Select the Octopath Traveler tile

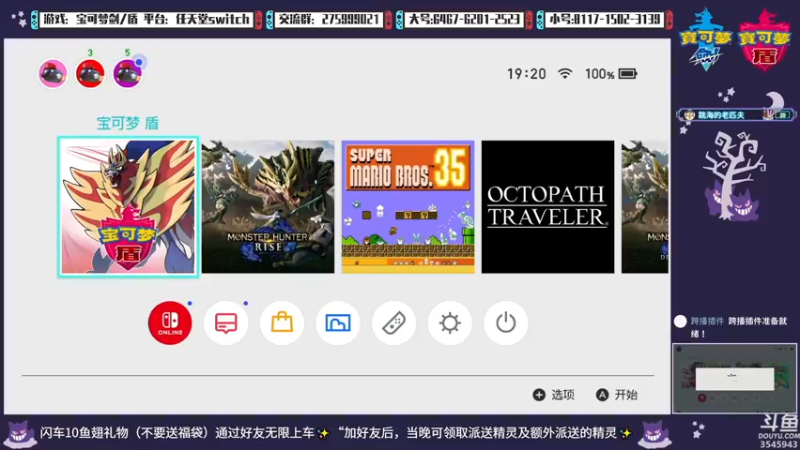tap(548, 207)
